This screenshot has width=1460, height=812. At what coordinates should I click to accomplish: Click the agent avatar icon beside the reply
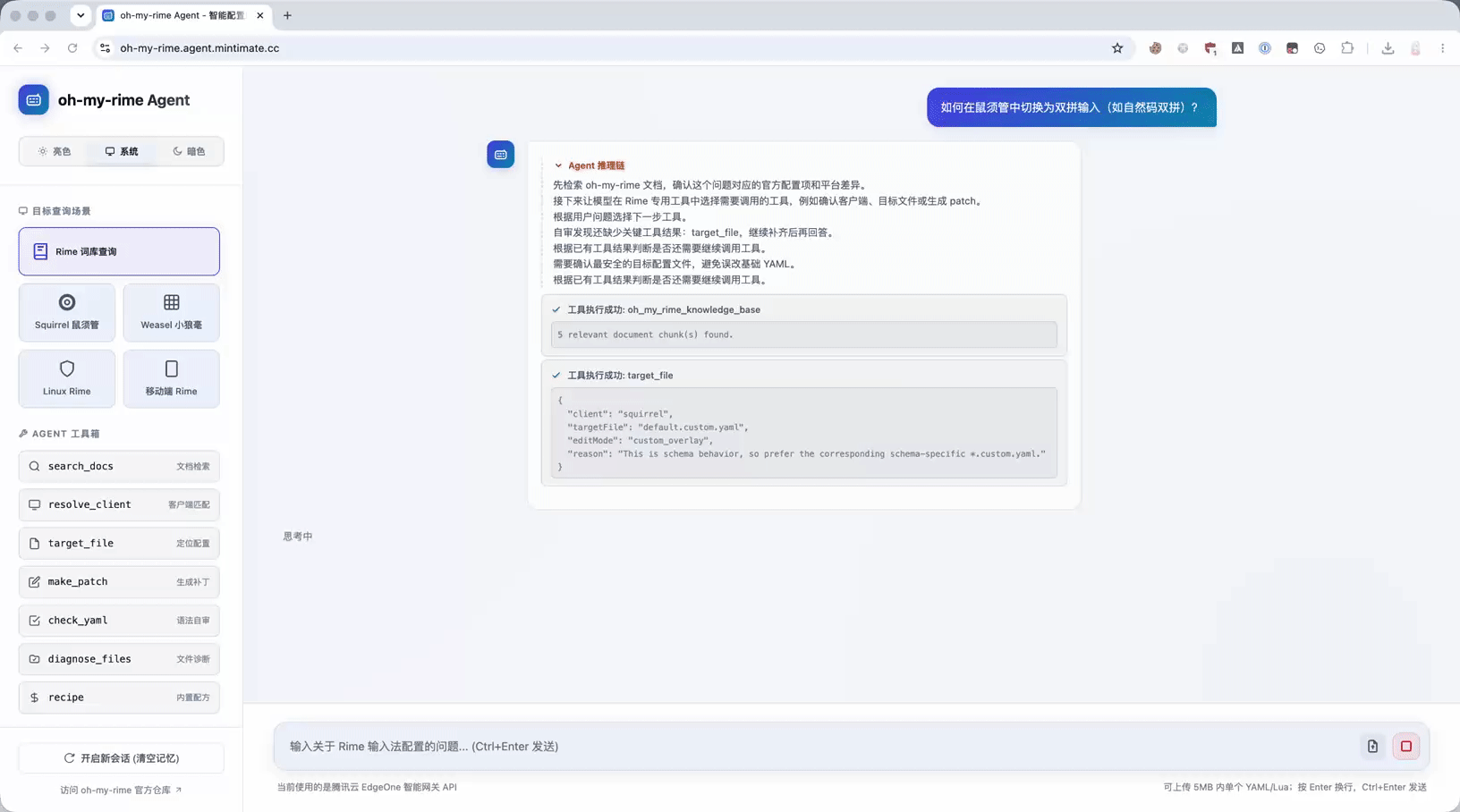501,155
